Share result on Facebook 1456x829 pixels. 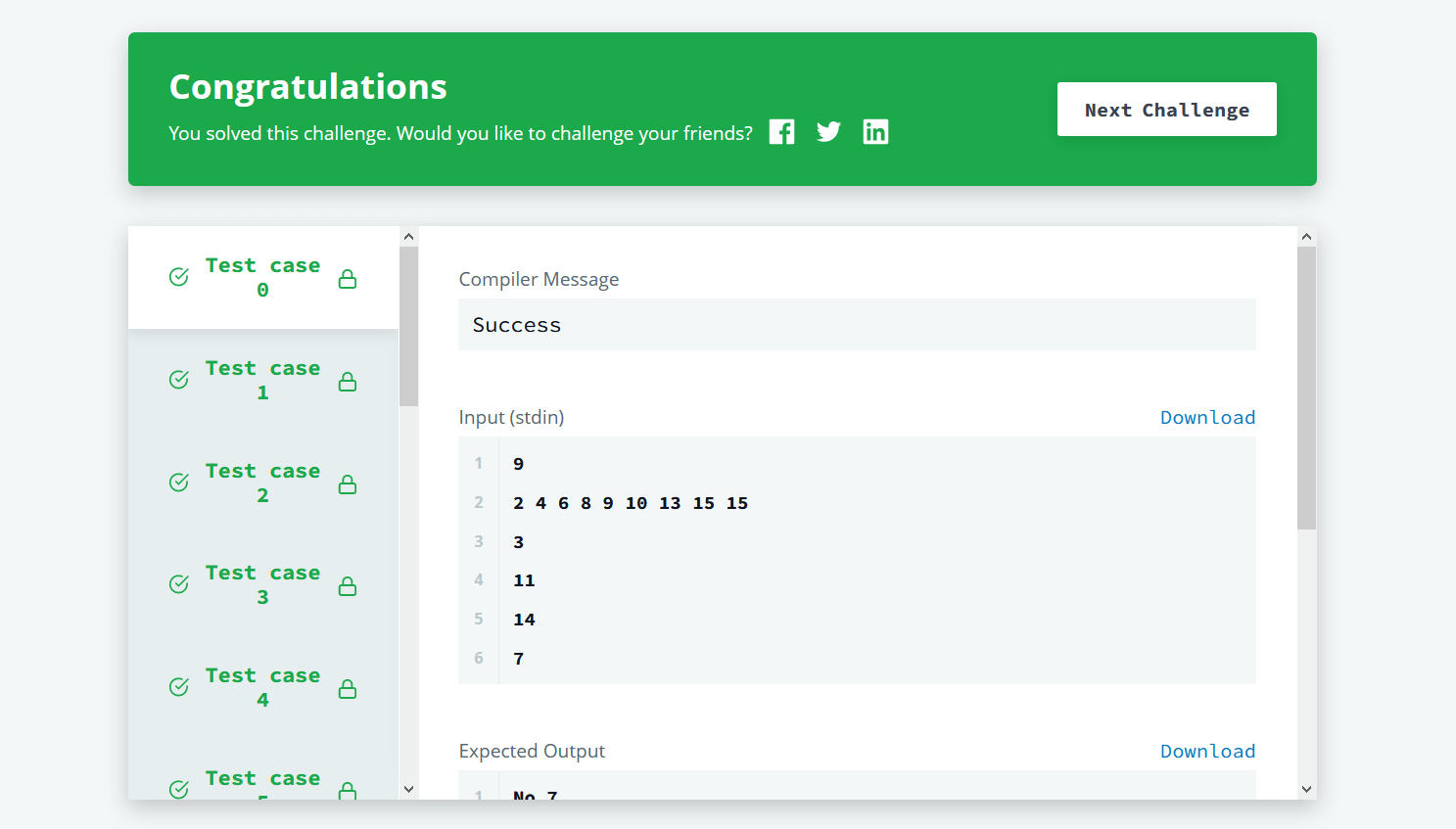click(781, 131)
